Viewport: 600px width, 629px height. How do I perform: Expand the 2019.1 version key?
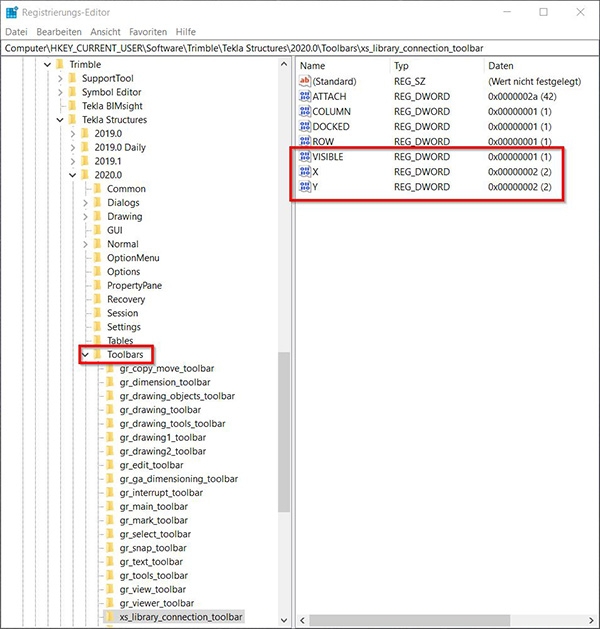(x=72, y=161)
